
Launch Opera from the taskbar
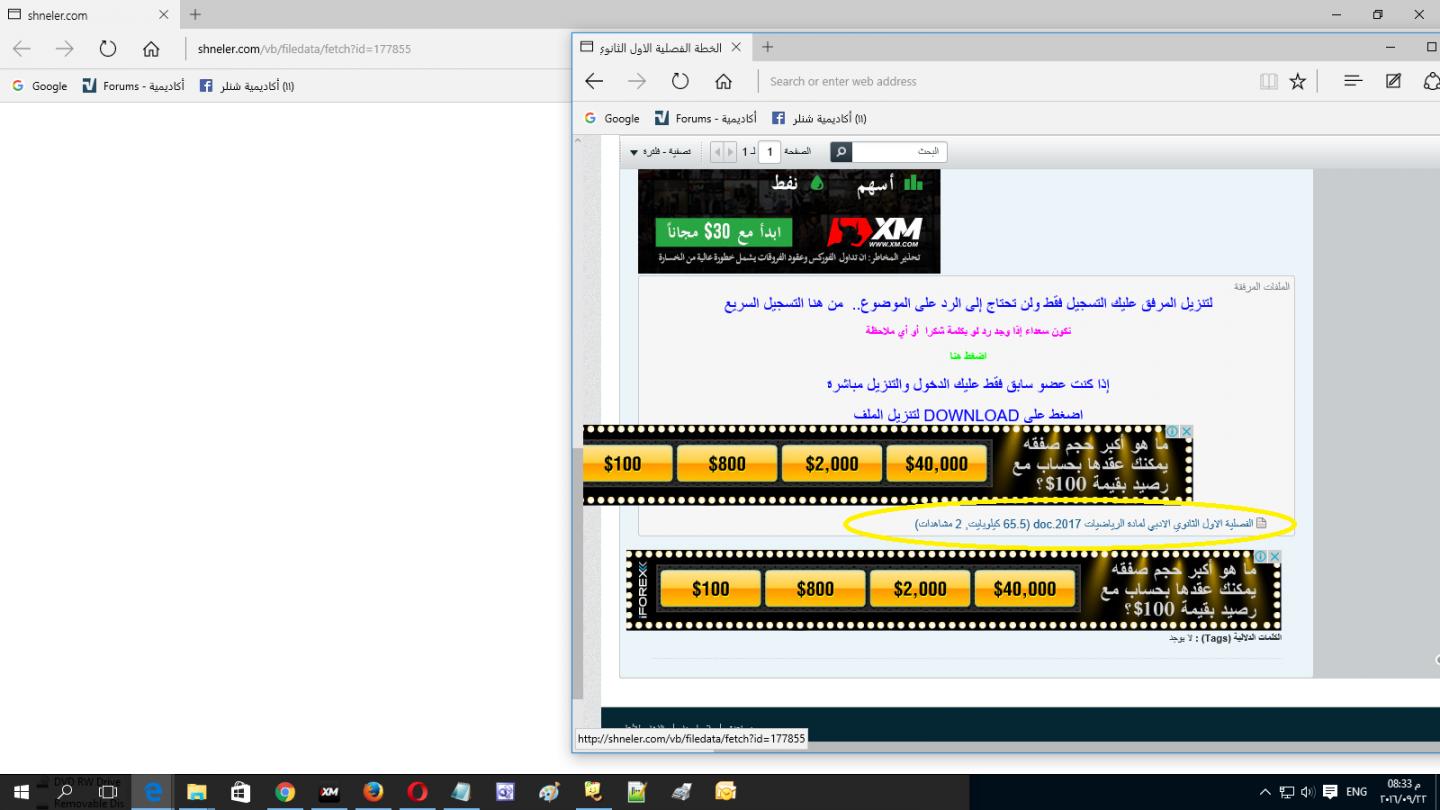coord(417,792)
